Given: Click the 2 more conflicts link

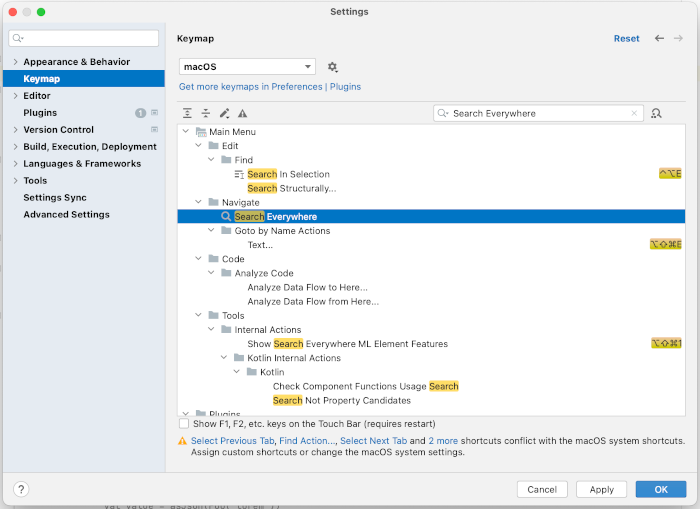Looking at the screenshot, I should click(x=443, y=441).
